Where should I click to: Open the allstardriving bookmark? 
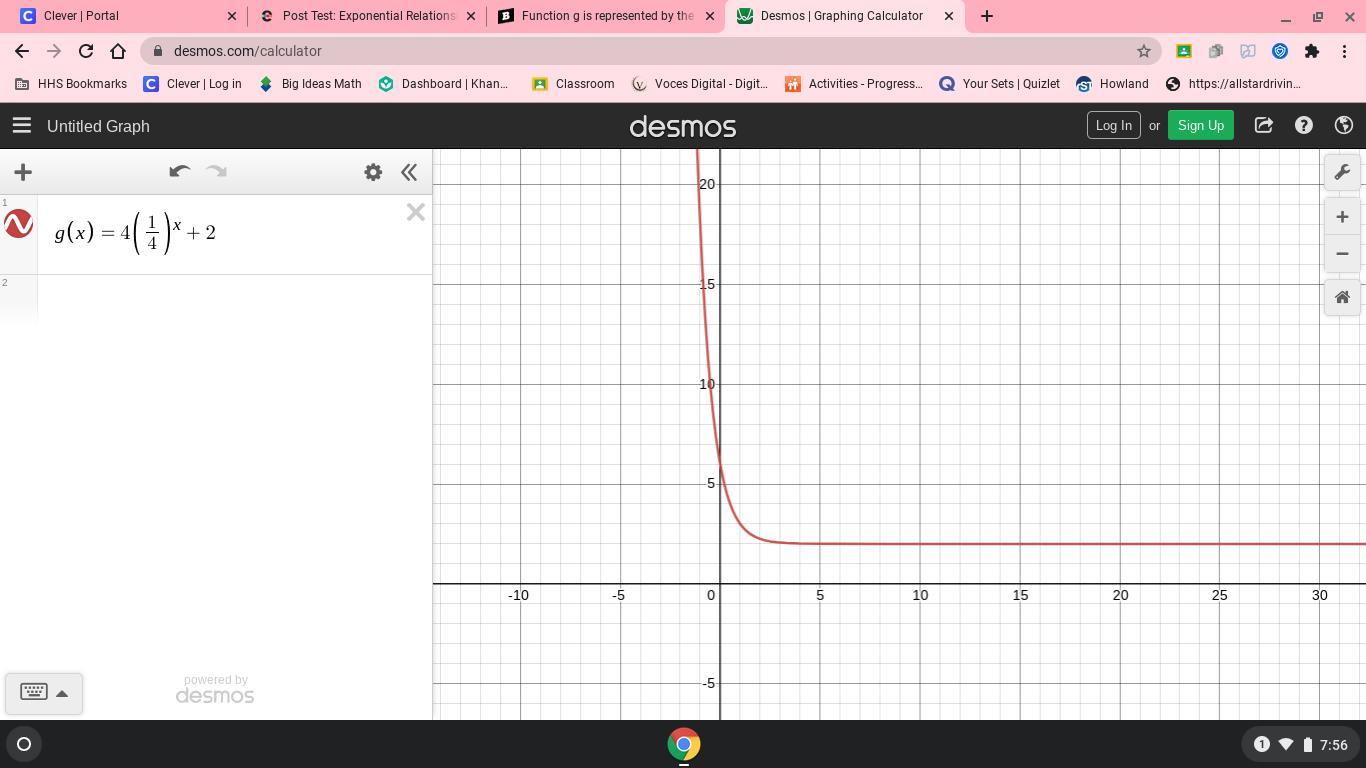1234,84
